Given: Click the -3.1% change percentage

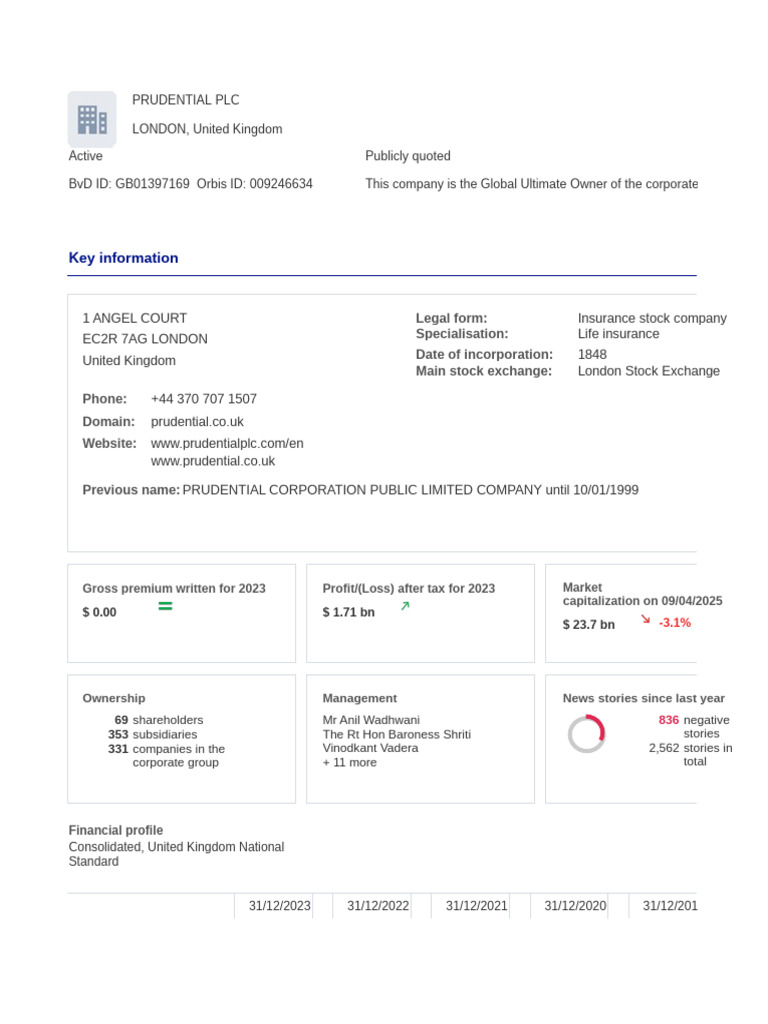Looking at the screenshot, I should point(675,623).
